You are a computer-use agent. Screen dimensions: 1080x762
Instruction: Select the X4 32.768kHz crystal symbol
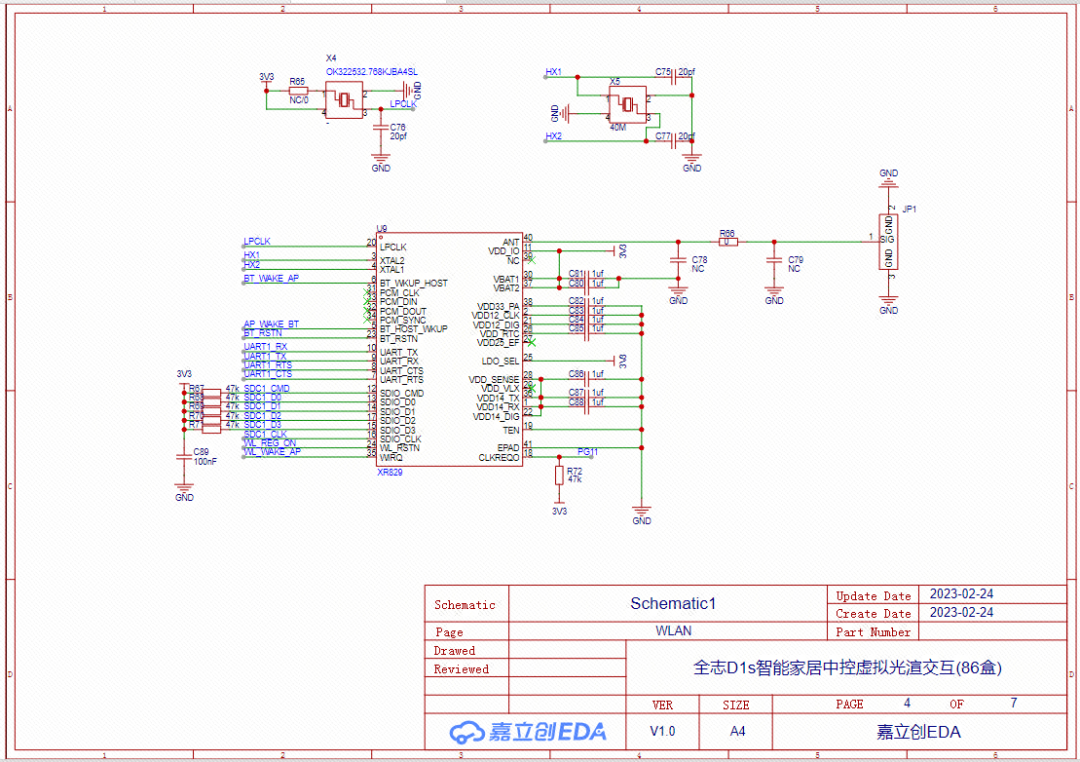click(x=344, y=99)
